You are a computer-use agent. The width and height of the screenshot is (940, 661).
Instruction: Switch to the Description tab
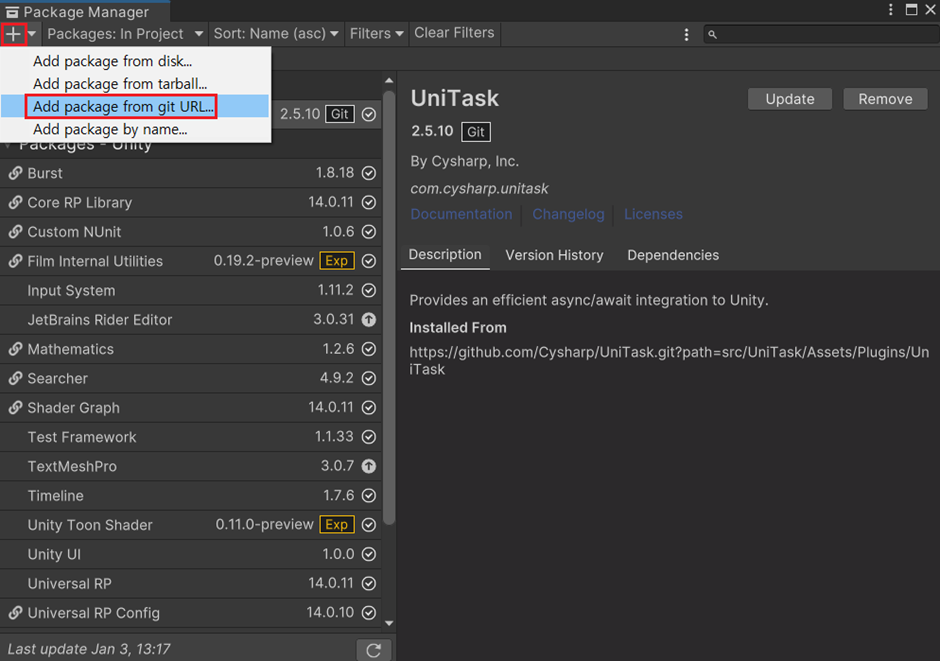[445, 255]
